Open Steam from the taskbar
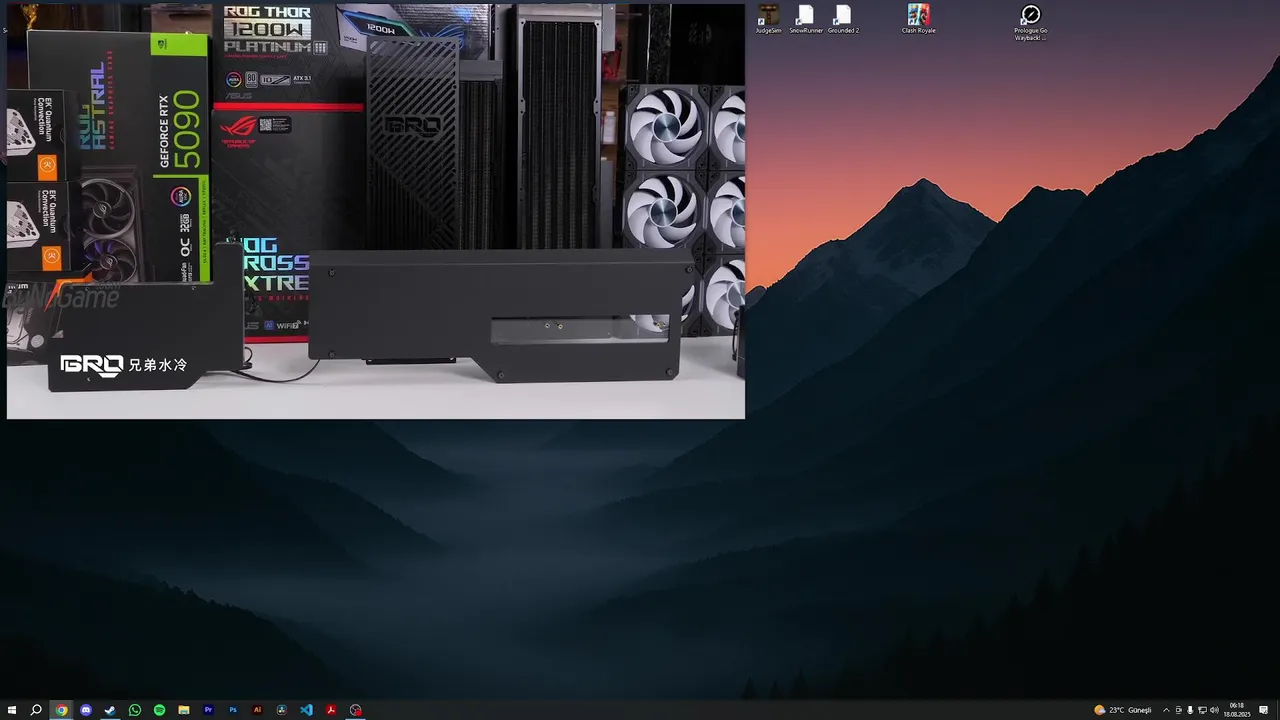Screen dimensions: 1280x720 pos(110,710)
